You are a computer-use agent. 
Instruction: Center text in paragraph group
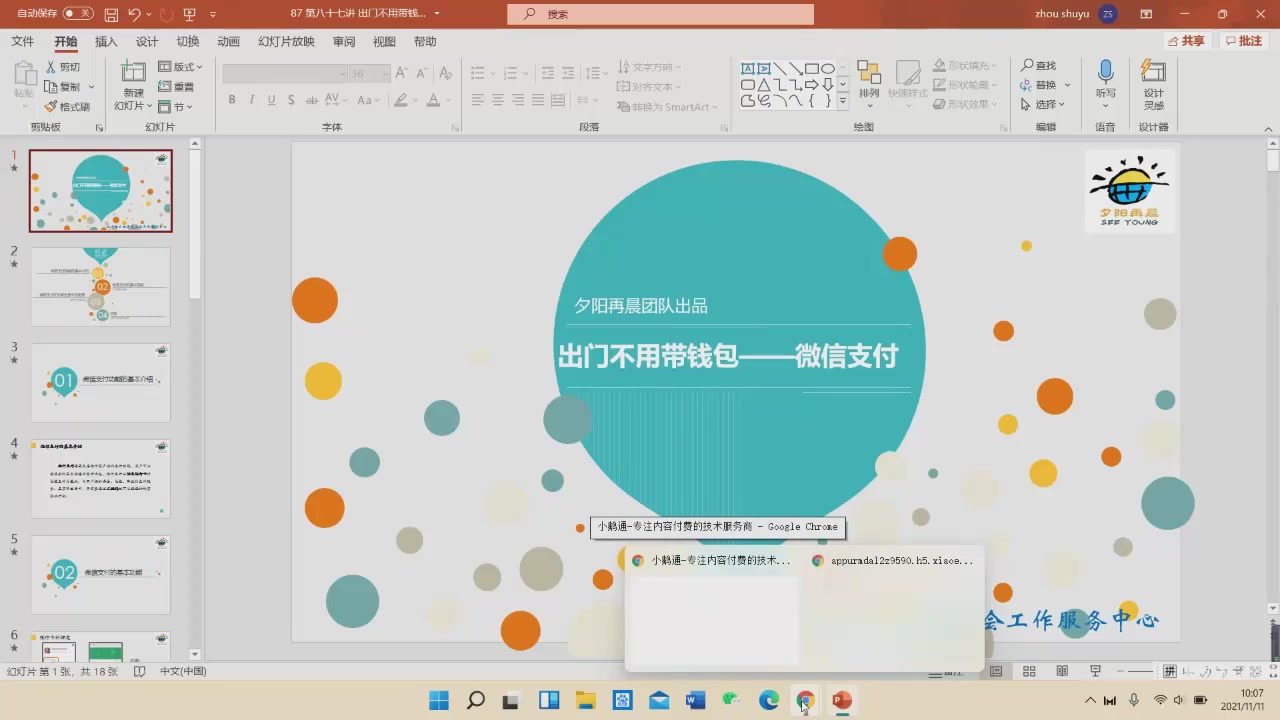497,100
